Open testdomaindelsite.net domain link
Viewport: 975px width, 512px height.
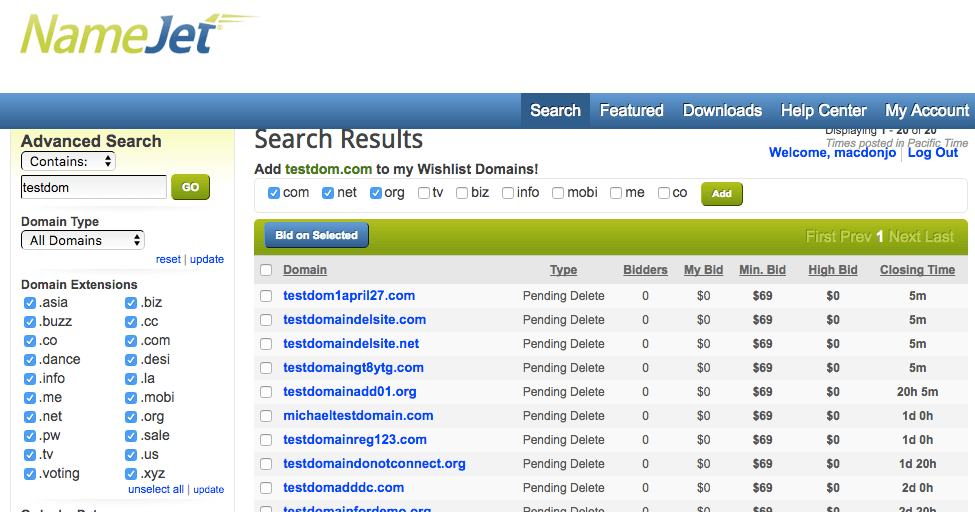click(x=351, y=343)
